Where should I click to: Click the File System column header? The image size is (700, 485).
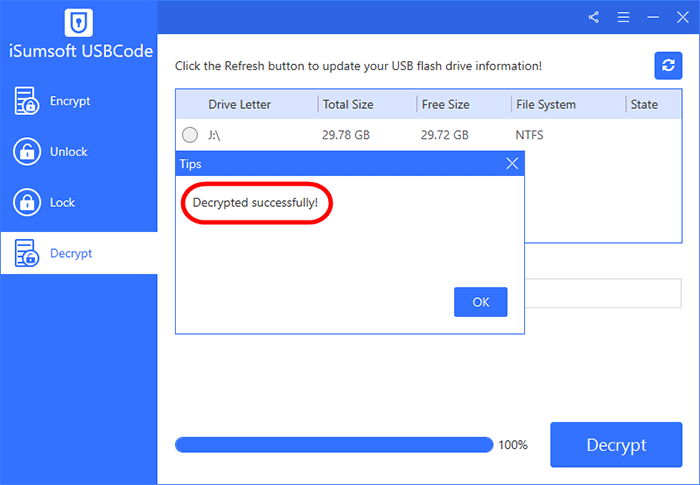point(546,105)
